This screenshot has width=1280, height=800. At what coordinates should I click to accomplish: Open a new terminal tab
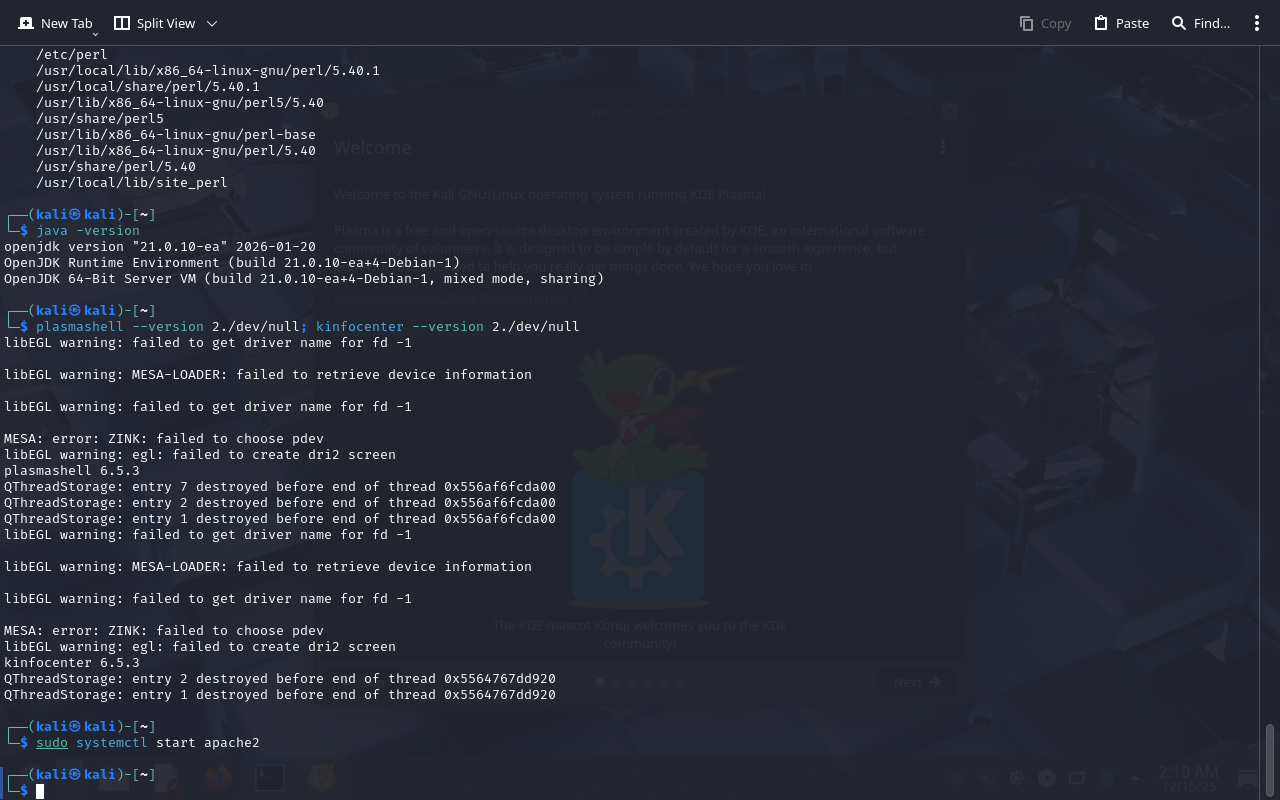pos(55,23)
